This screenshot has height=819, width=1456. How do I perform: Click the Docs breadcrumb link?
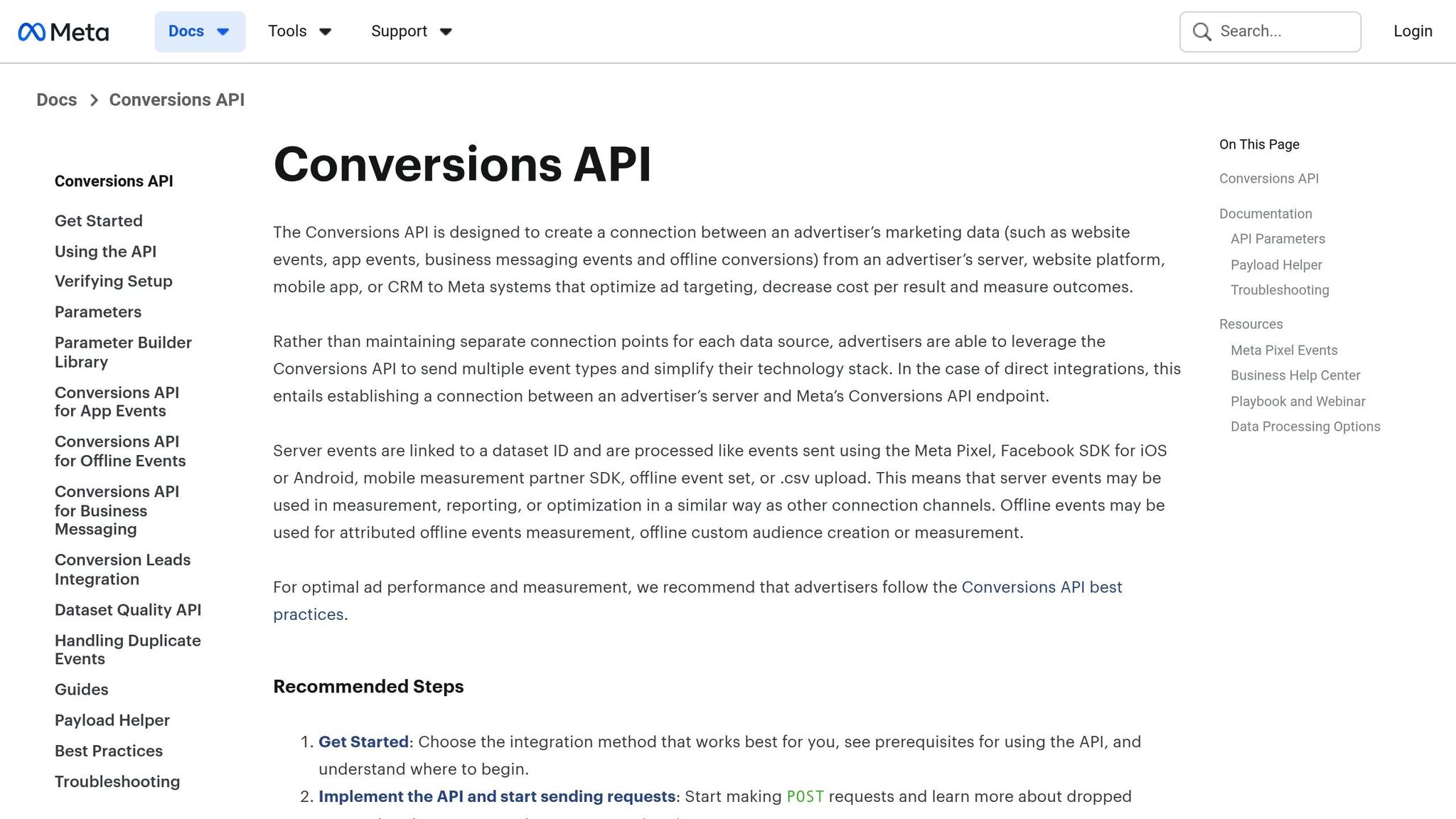point(57,100)
